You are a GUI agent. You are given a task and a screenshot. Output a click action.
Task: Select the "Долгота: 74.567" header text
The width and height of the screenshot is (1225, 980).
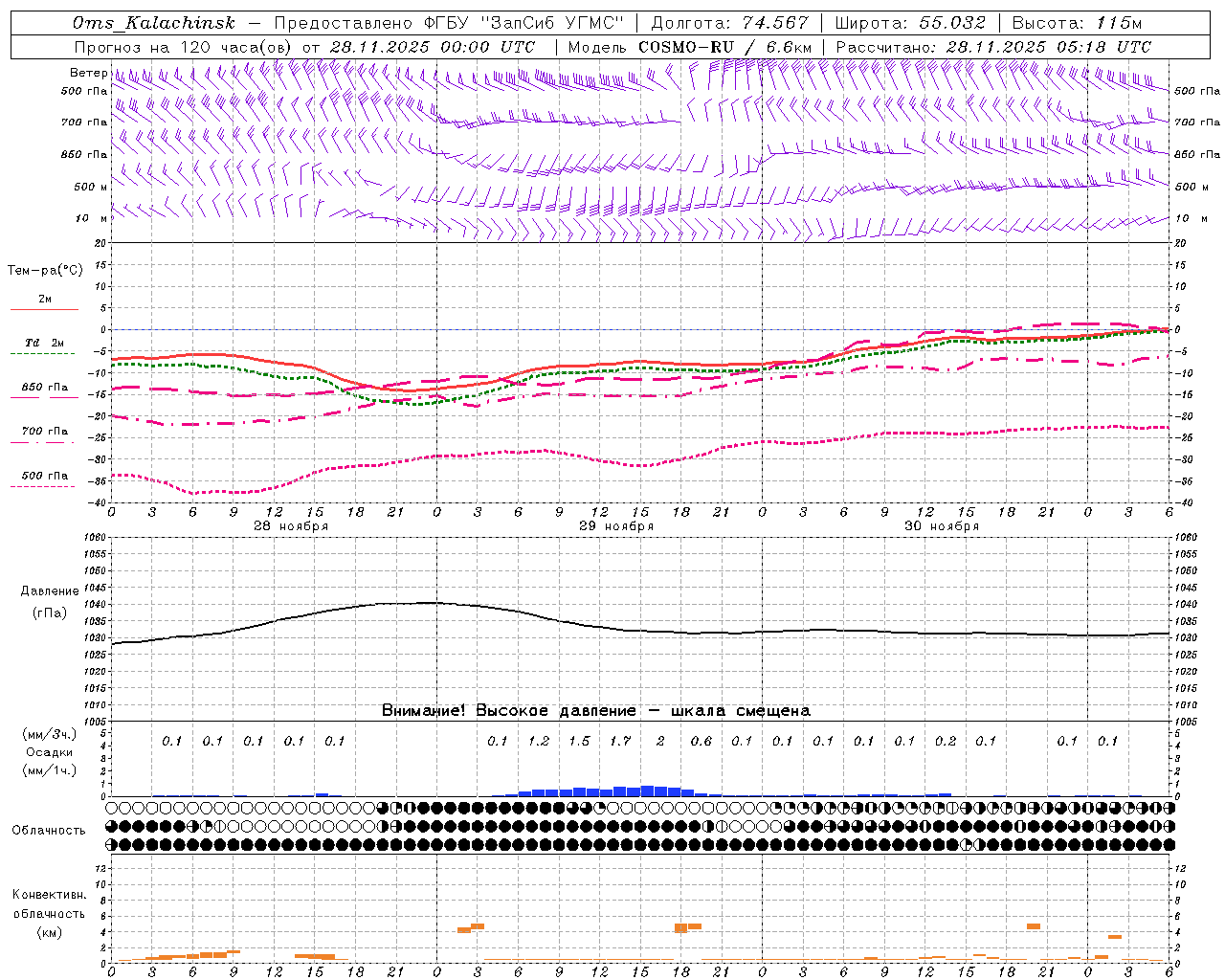pos(730,23)
